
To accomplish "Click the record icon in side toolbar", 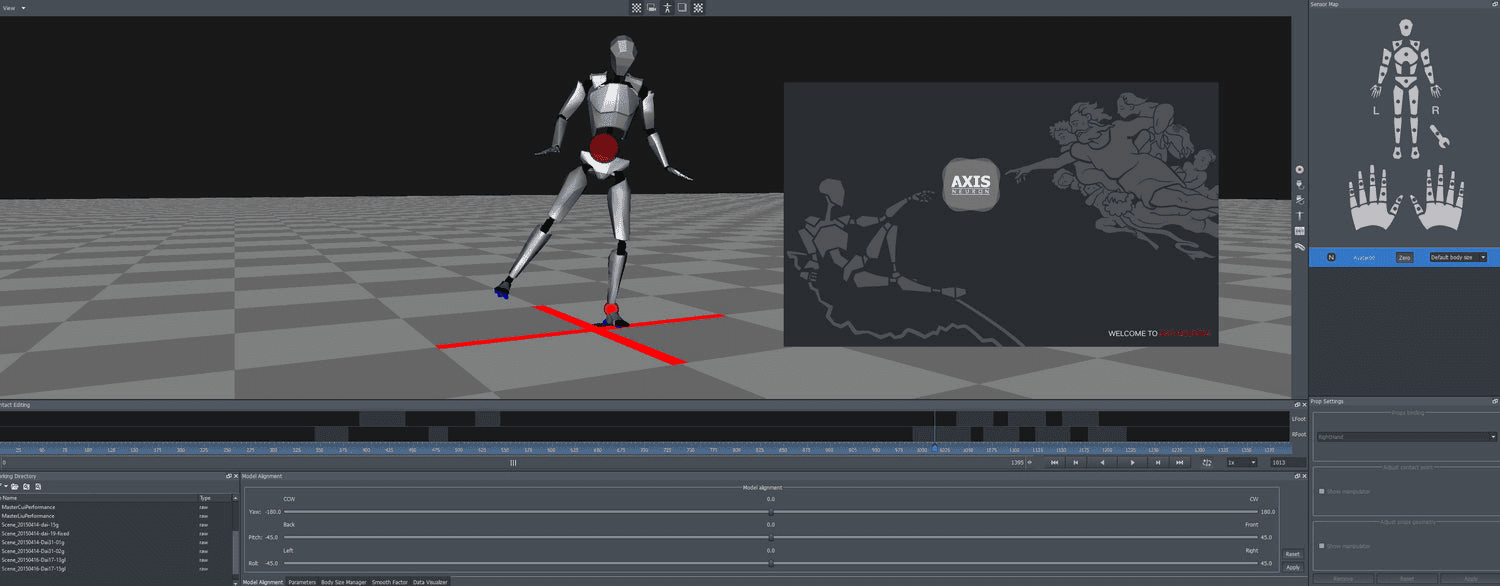I will tap(1299, 170).
